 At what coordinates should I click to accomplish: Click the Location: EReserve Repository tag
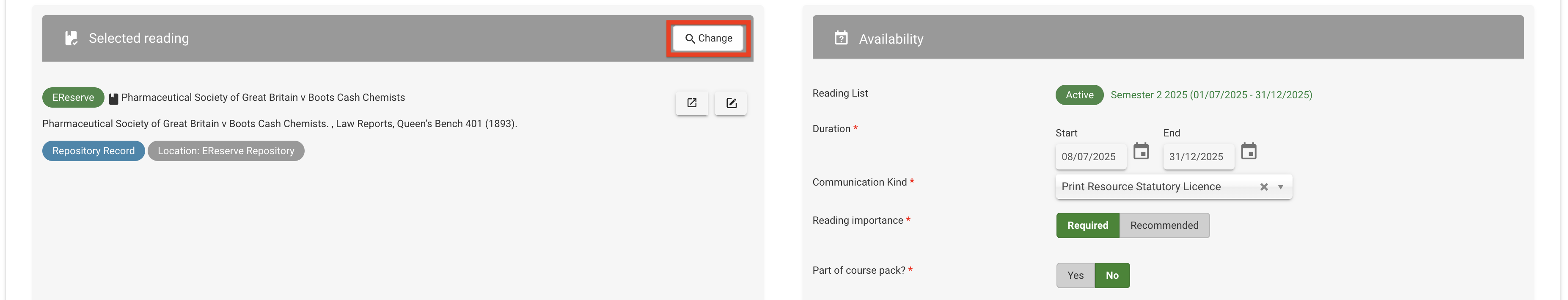pyautogui.click(x=226, y=150)
